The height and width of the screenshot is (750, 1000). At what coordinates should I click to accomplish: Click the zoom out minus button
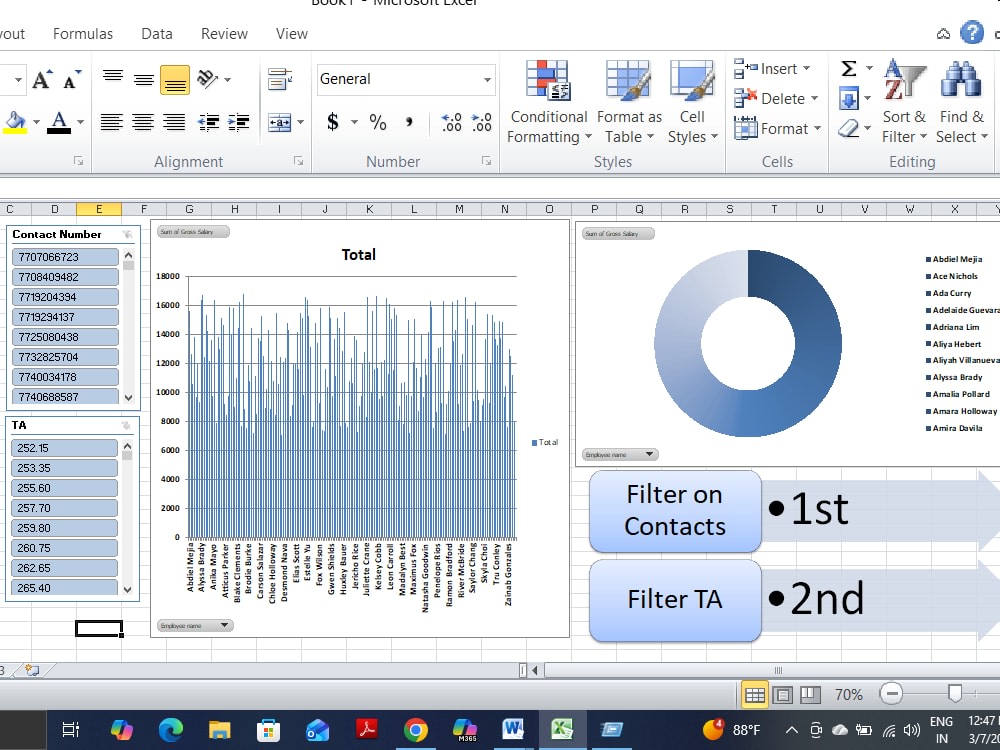point(891,693)
